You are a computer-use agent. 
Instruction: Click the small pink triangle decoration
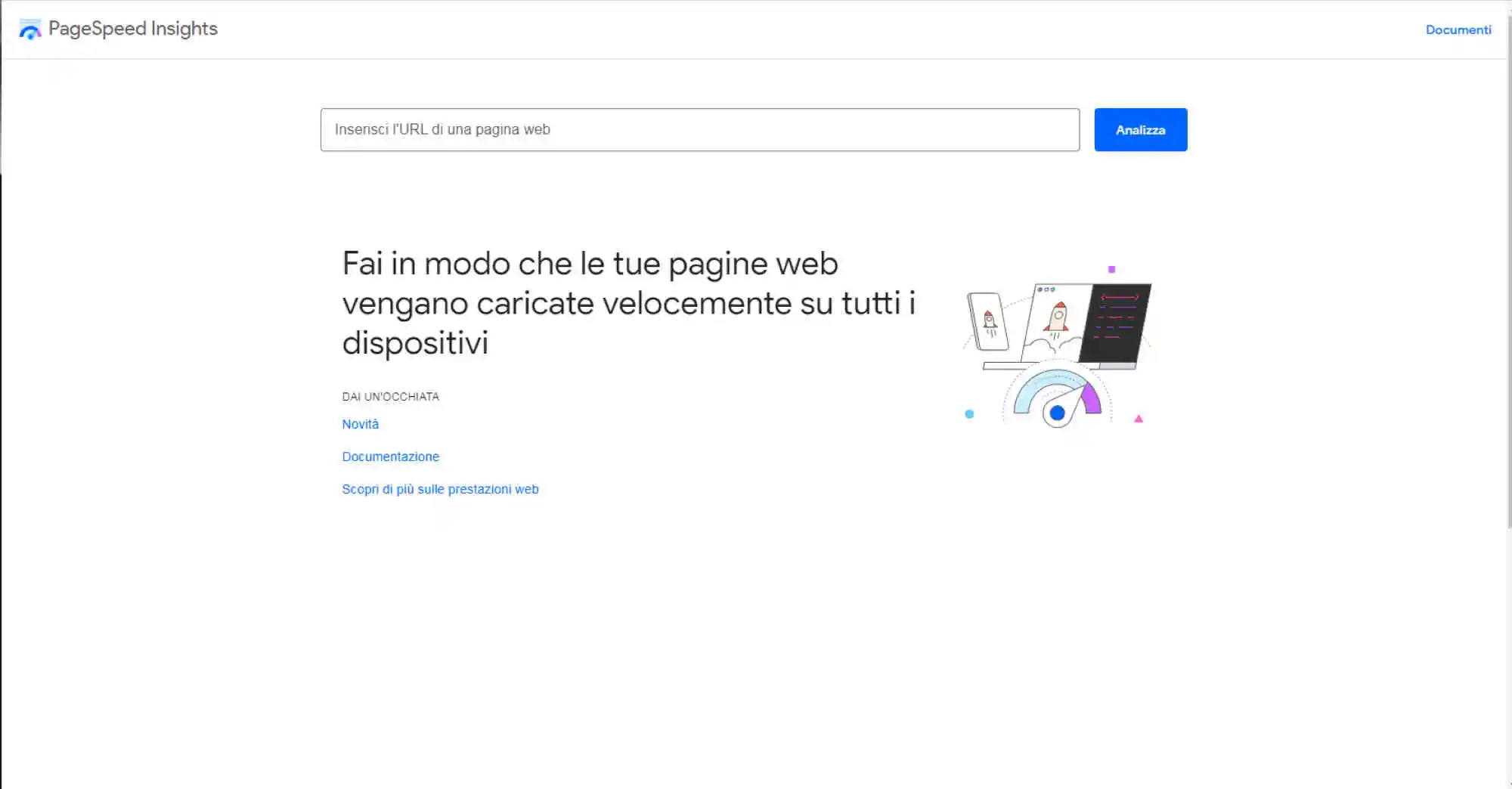point(1138,418)
